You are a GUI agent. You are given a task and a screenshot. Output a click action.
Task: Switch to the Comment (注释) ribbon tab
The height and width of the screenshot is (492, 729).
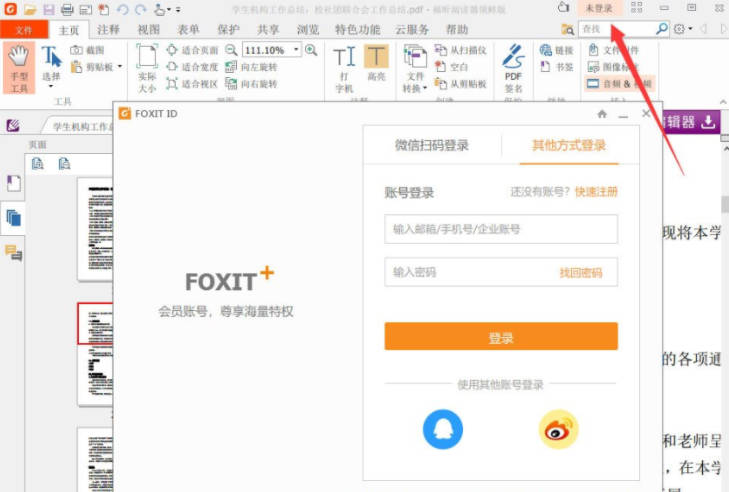coord(108,30)
